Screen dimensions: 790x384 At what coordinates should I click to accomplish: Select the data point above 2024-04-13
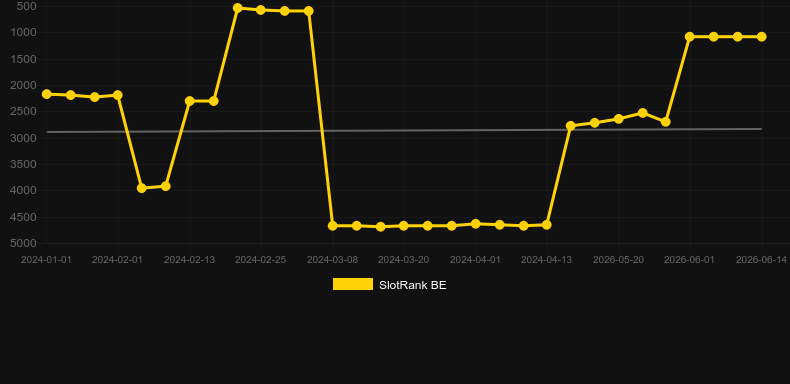pyautogui.click(x=547, y=225)
